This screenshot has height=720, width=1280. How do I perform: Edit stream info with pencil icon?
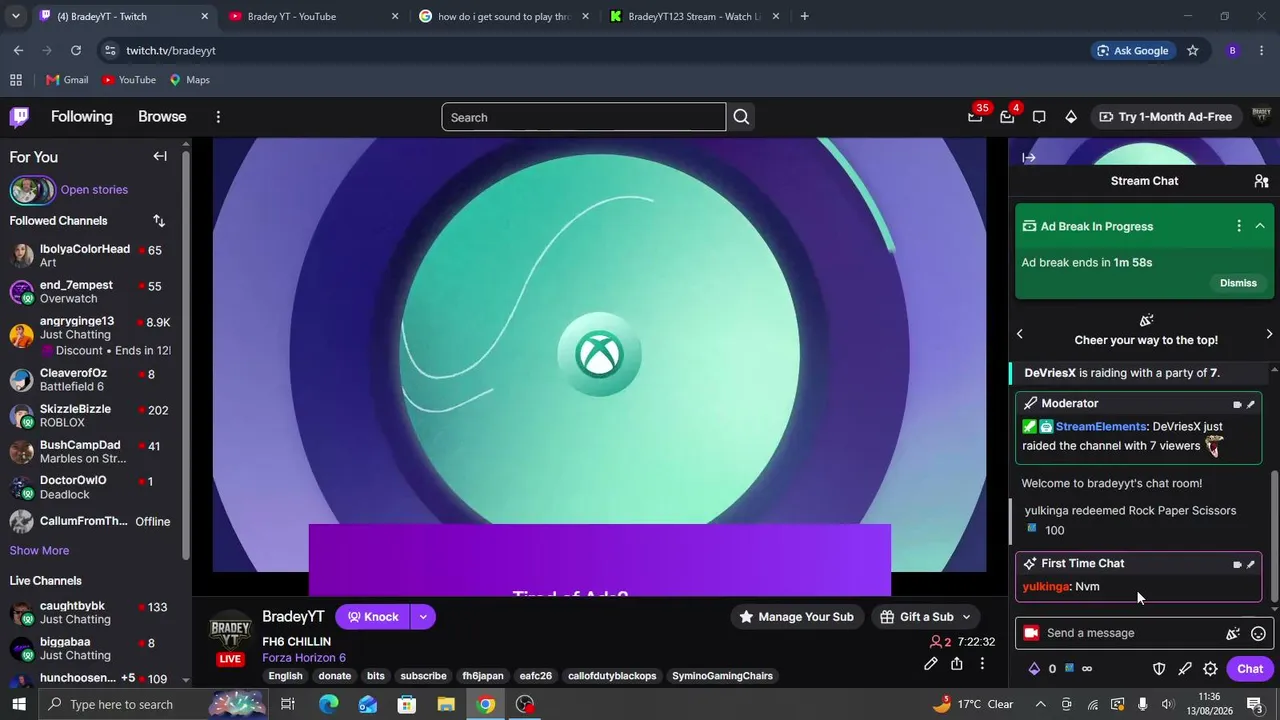[x=931, y=664]
